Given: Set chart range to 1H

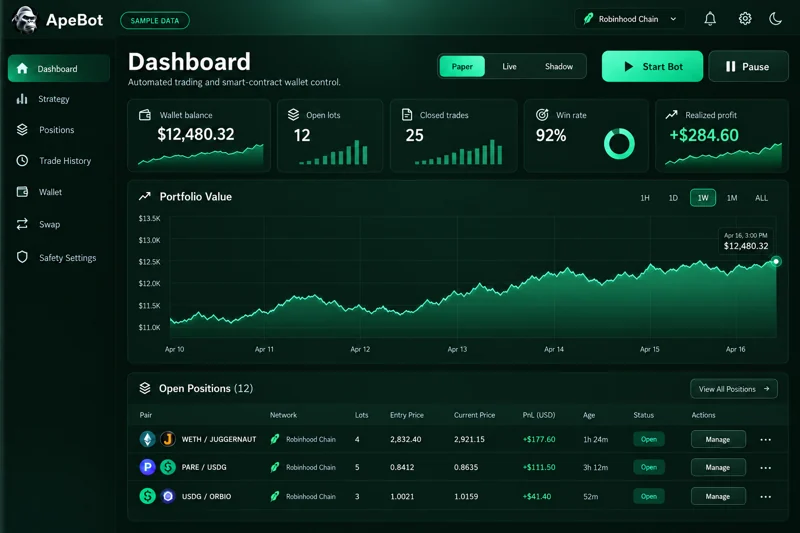Looking at the screenshot, I should point(645,198).
